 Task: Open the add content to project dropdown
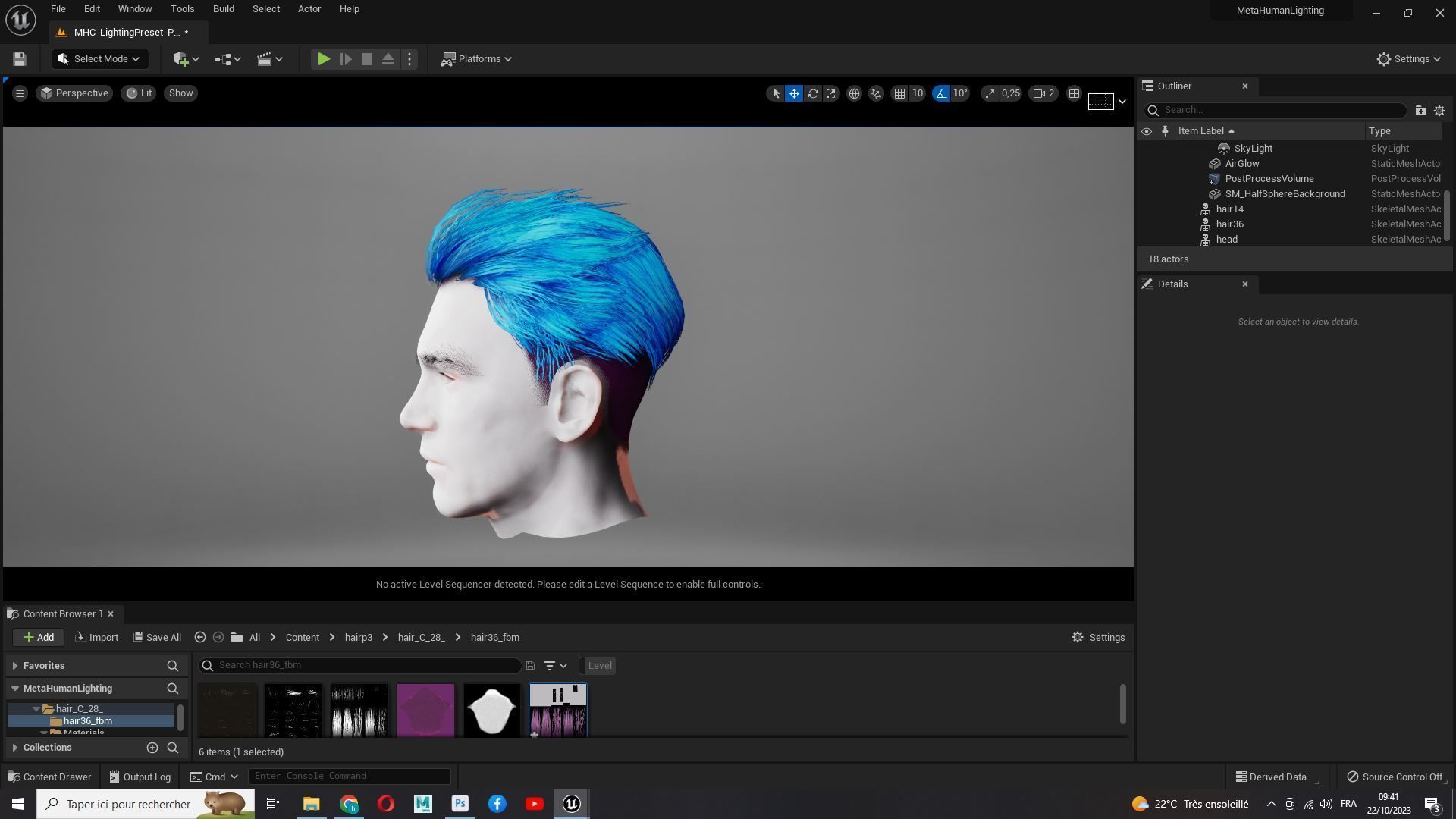[x=186, y=59]
